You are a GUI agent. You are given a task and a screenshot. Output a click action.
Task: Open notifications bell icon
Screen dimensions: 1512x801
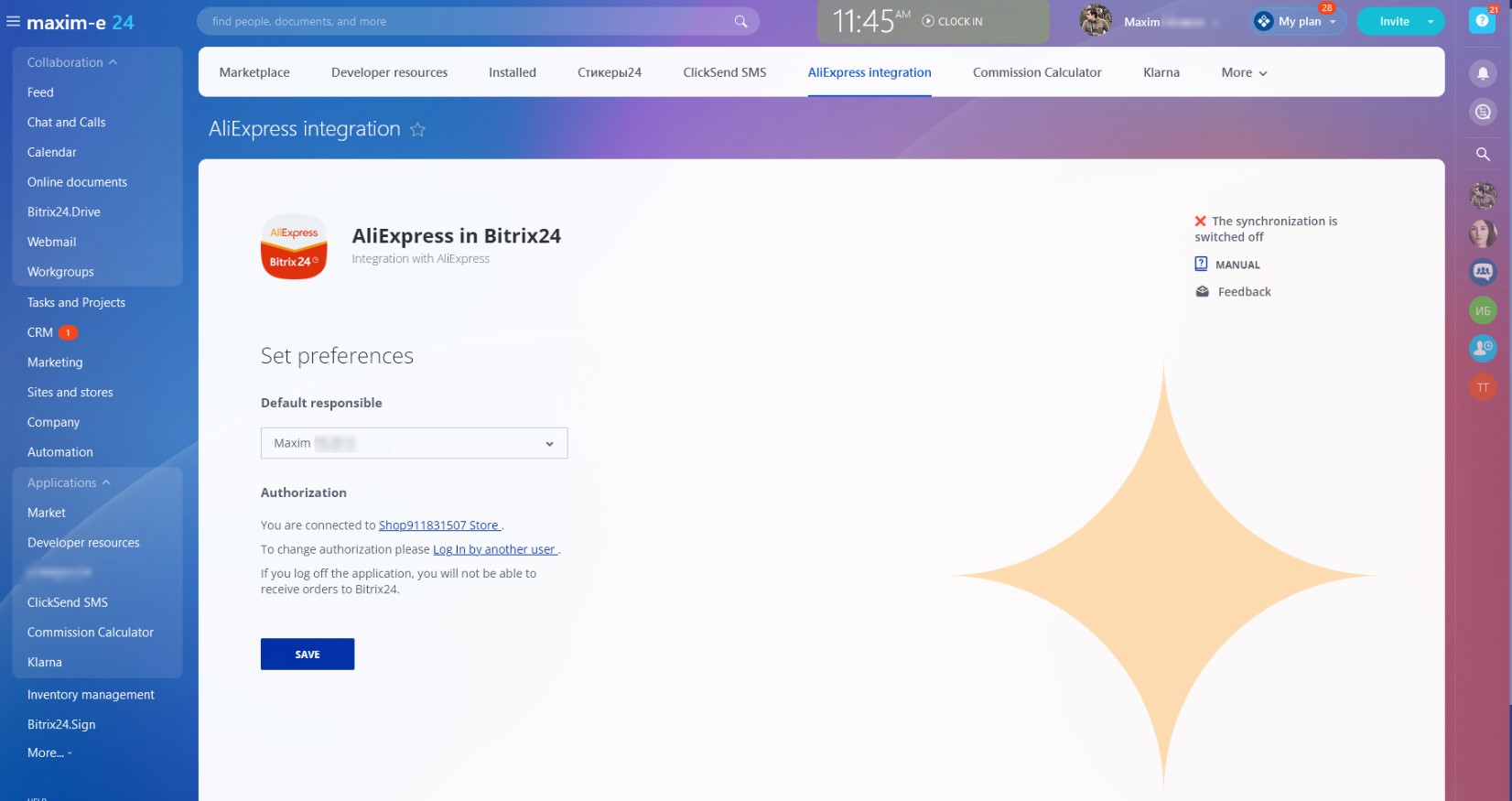(x=1483, y=72)
